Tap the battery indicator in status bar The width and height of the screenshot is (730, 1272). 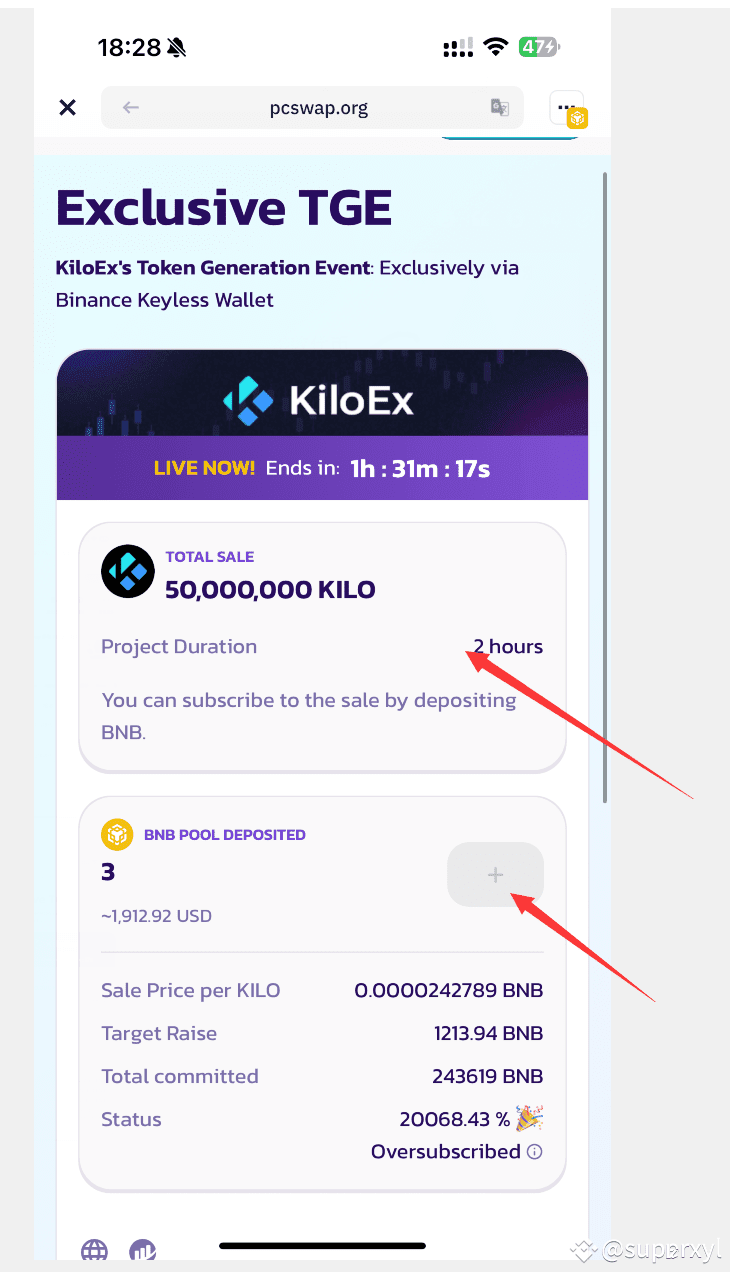(x=540, y=46)
